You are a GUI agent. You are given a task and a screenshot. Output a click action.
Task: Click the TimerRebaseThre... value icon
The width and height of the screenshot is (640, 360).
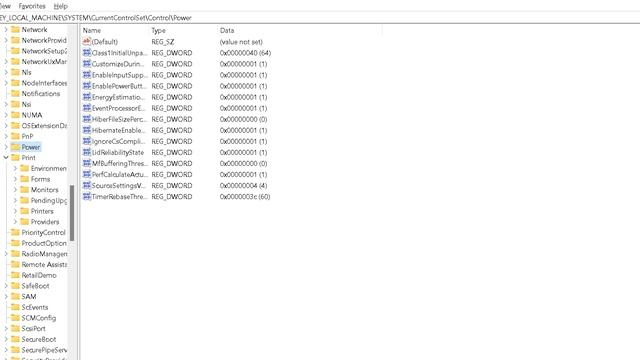[87, 196]
